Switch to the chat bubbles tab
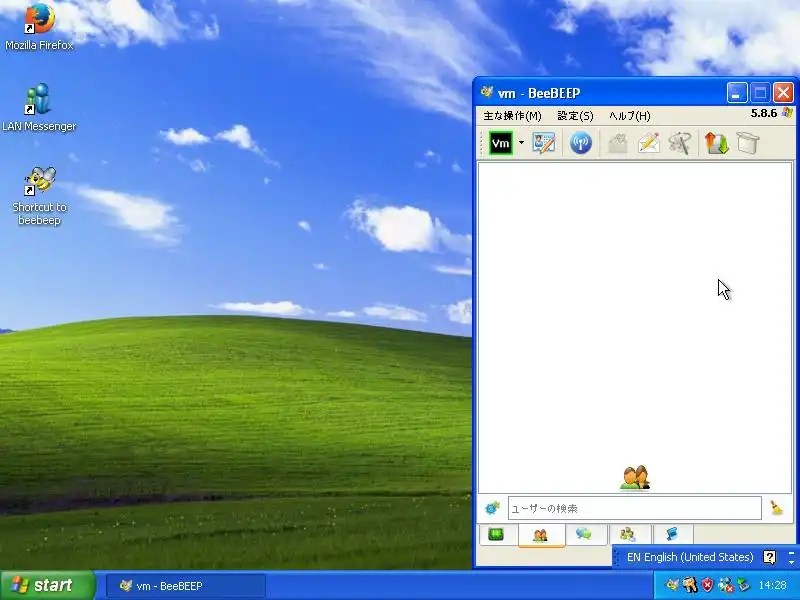Screen dimensions: 800x600 tap(585, 534)
